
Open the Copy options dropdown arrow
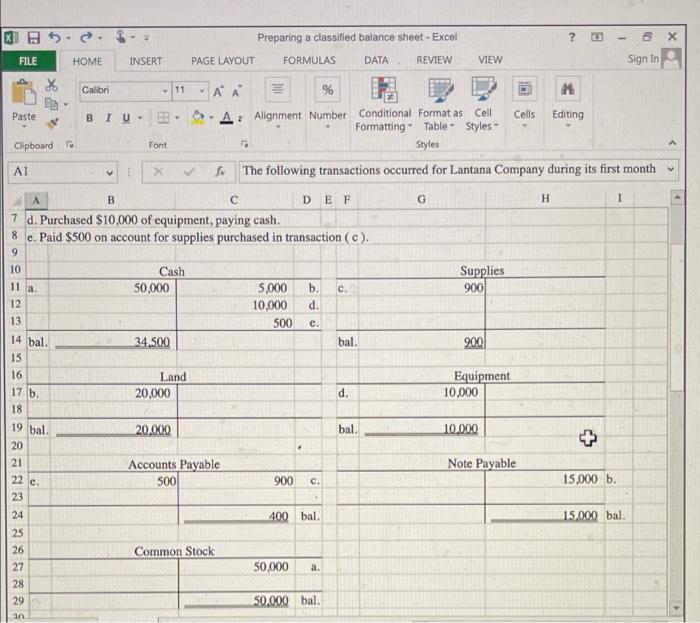[x=66, y=104]
